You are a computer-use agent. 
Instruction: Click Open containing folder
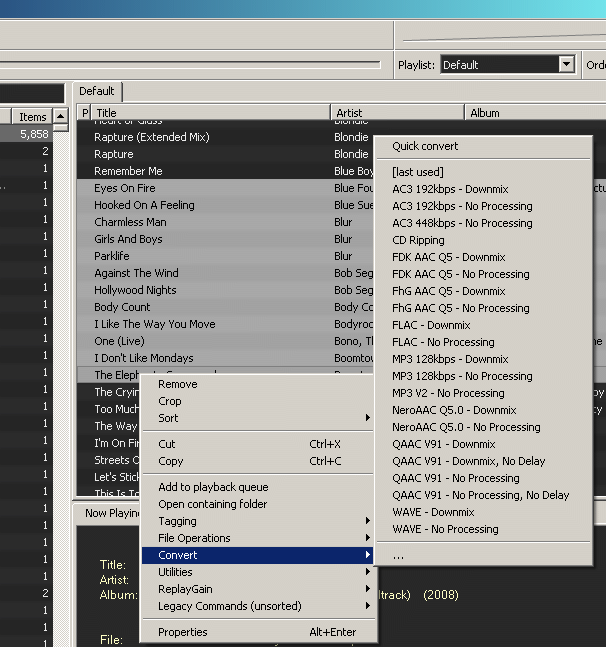click(212, 504)
